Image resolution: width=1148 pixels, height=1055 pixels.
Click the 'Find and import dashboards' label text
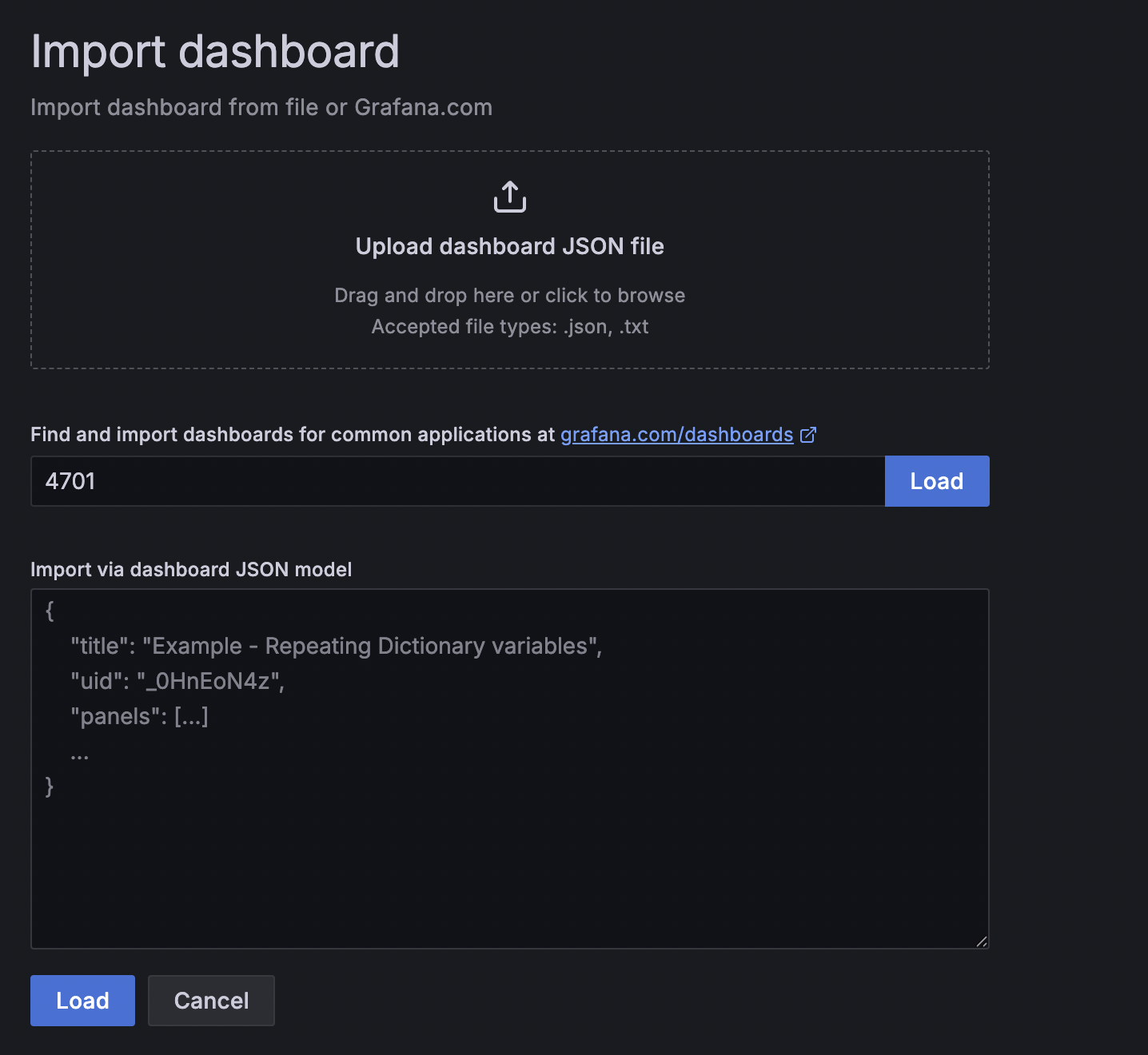293,435
